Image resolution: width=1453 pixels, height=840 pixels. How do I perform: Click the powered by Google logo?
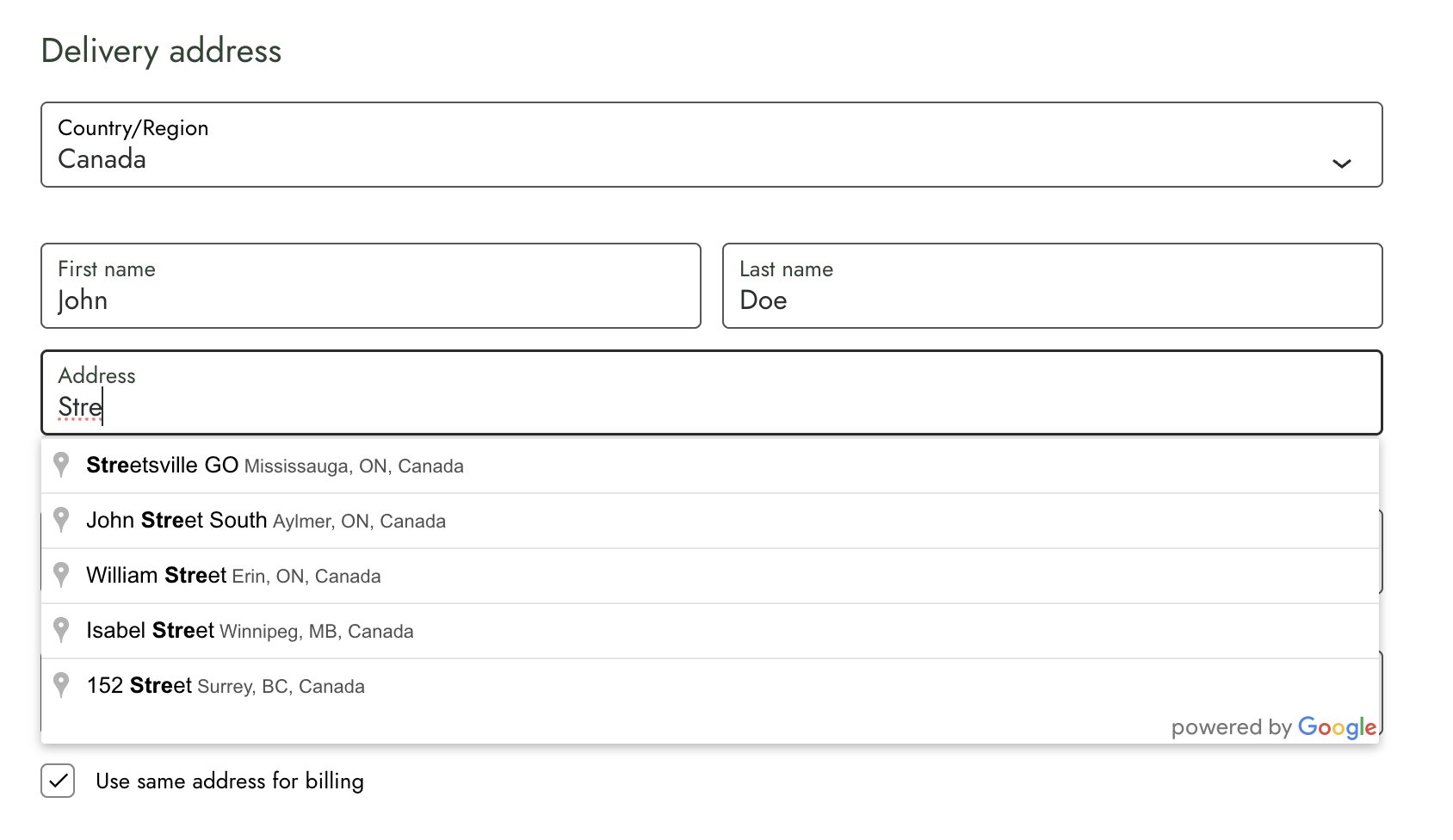point(1274,727)
